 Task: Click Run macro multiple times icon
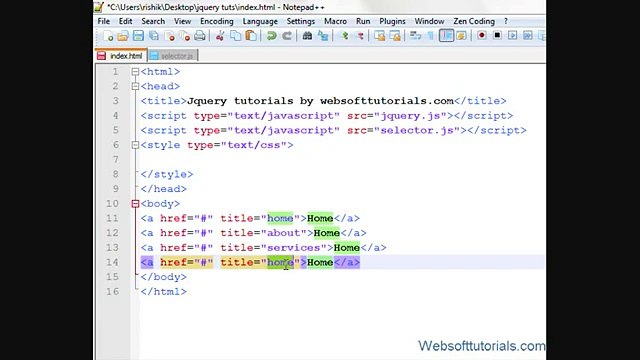click(x=528, y=36)
